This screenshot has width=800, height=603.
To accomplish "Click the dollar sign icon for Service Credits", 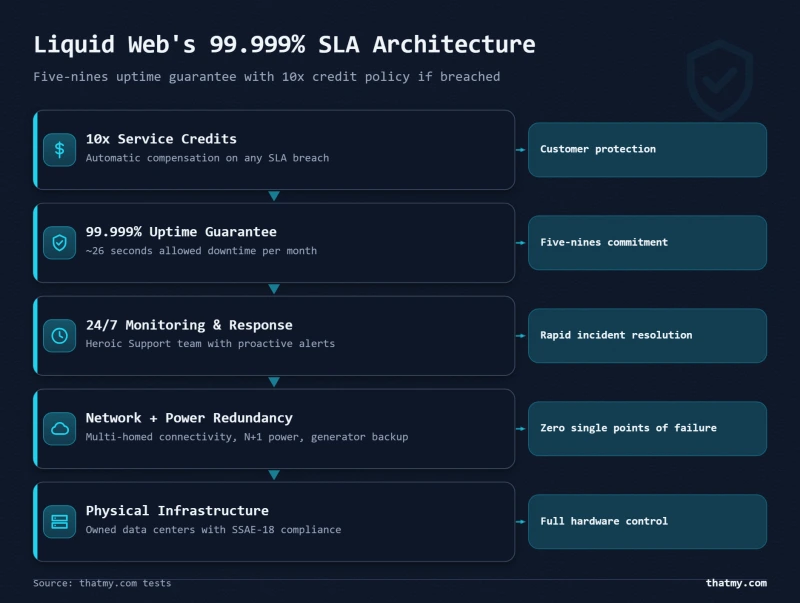I will pos(60,149).
